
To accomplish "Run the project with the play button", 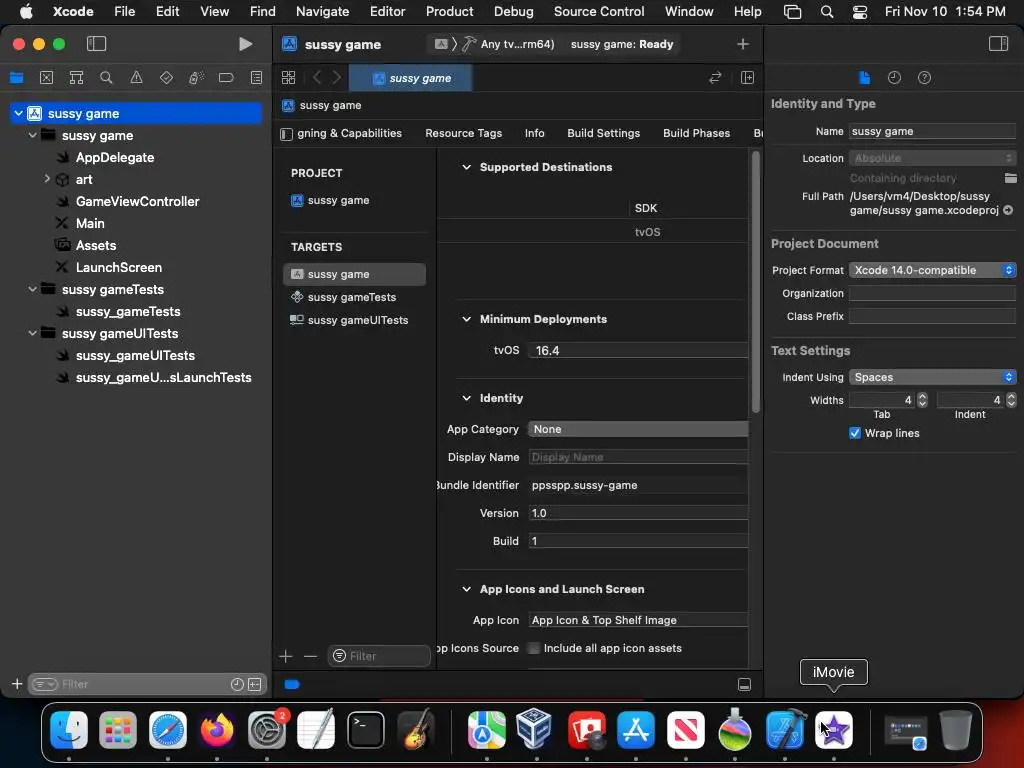I will (245, 44).
